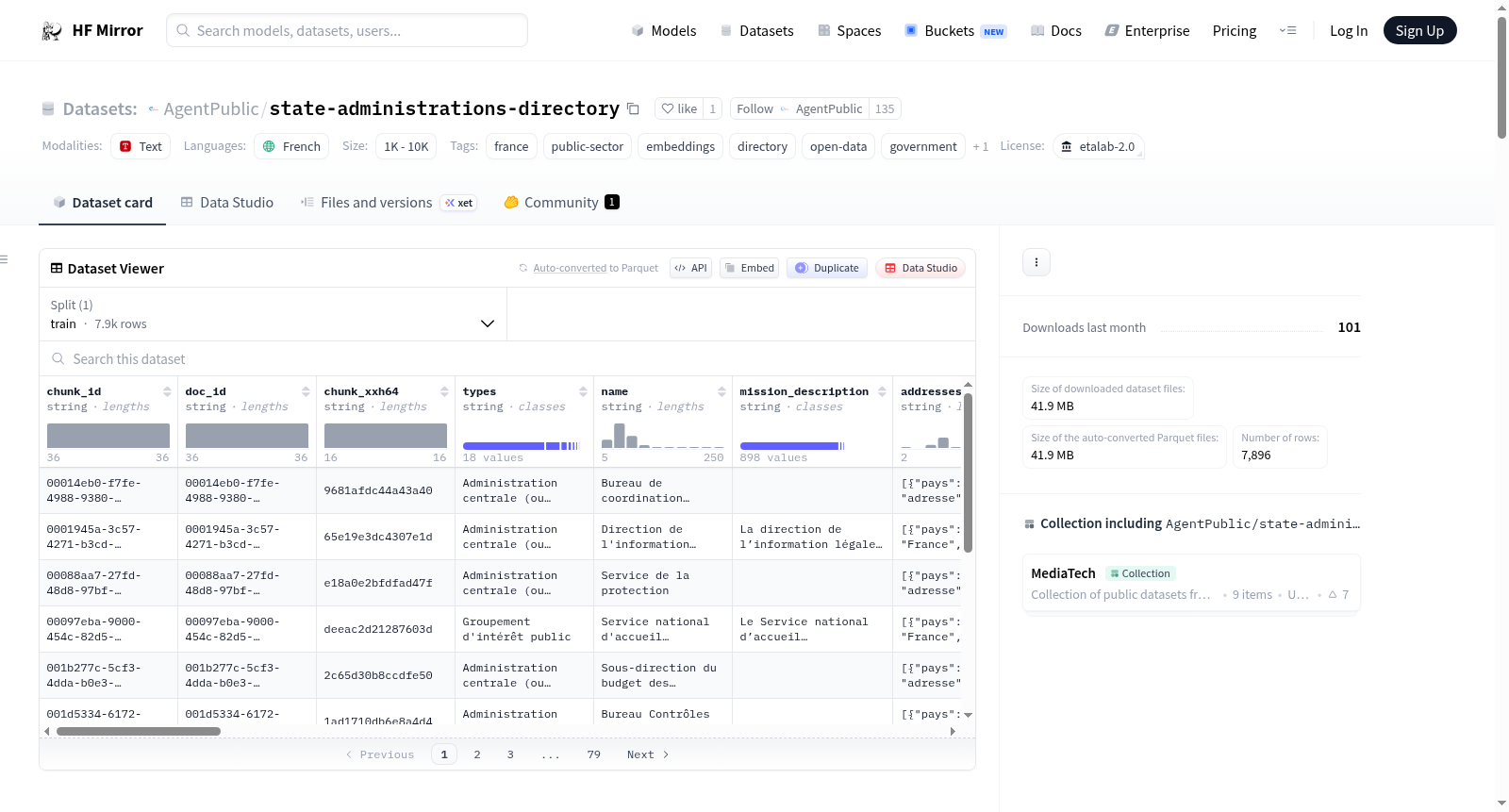
Task: Go to page 3 of the dataset
Action: point(510,754)
